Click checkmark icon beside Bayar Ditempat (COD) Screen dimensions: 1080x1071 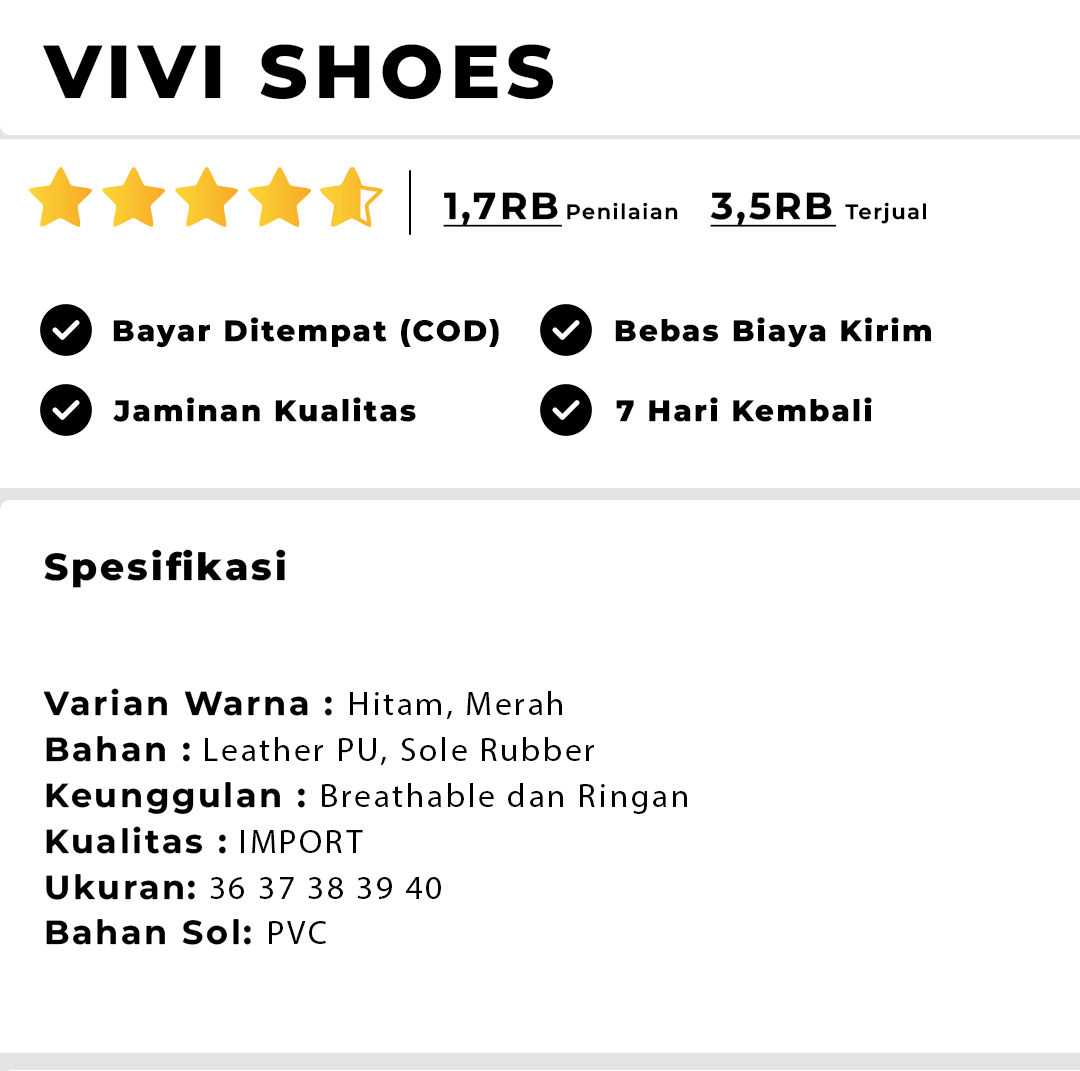point(66,331)
